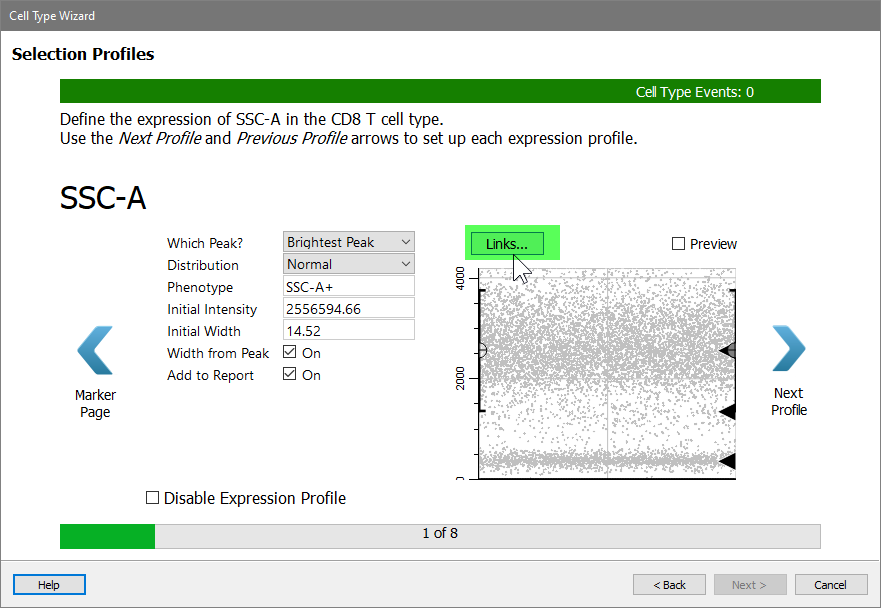This screenshot has height=608, width=881.
Task: Open the Which Peak dropdown
Action: (x=348, y=243)
